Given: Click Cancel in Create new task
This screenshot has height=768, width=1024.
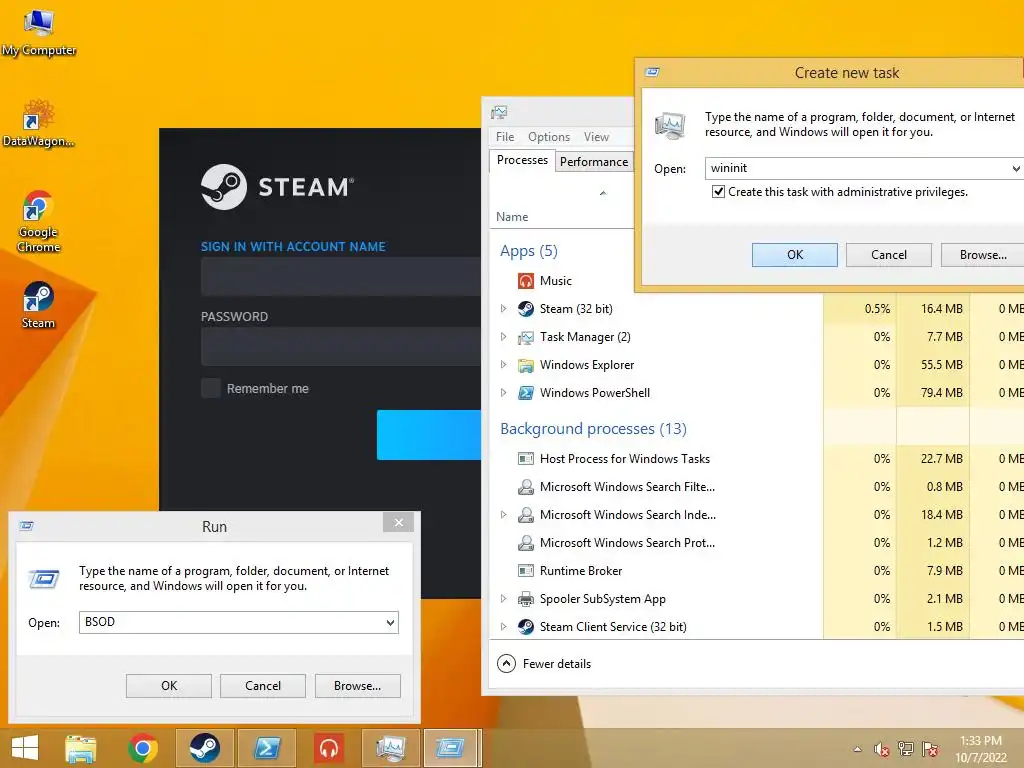Looking at the screenshot, I should click(889, 255).
